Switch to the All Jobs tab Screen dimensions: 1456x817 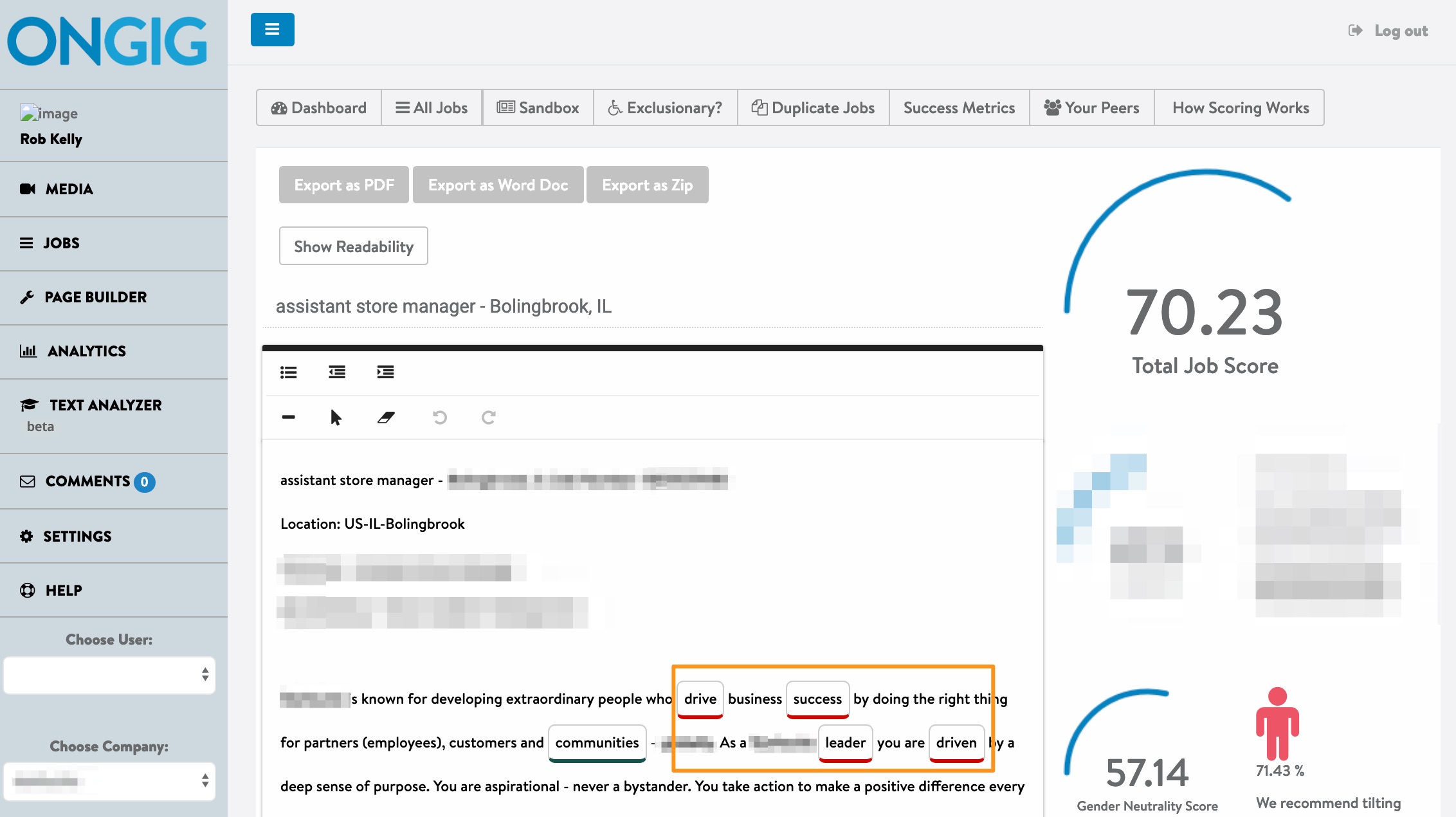[432, 107]
